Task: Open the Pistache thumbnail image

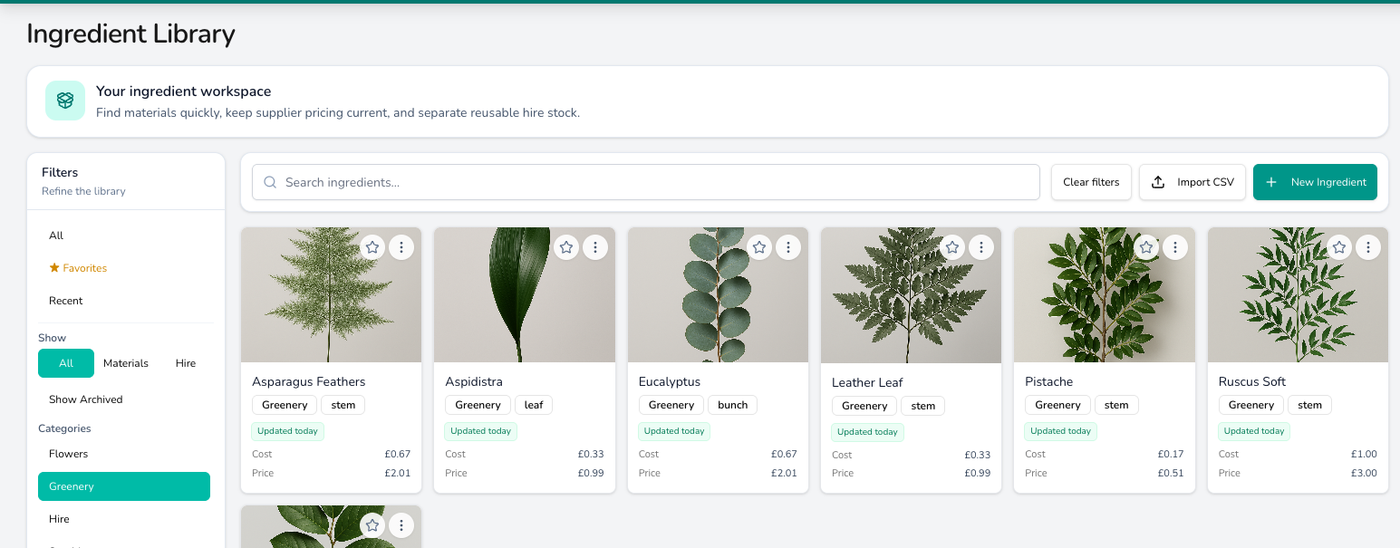Action: pyautogui.click(x=1104, y=295)
